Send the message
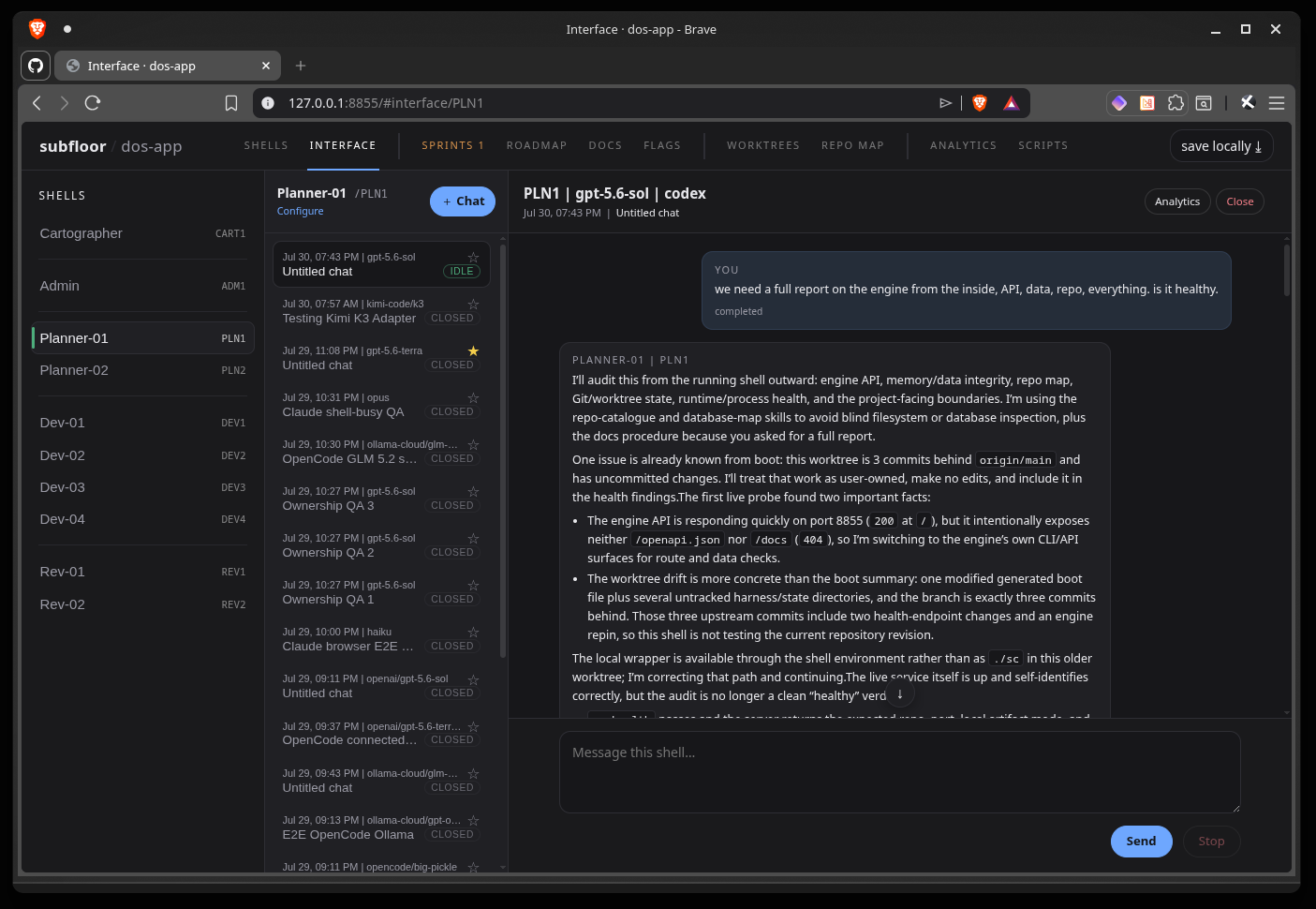Image resolution: width=1316 pixels, height=909 pixels. (x=1141, y=842)
